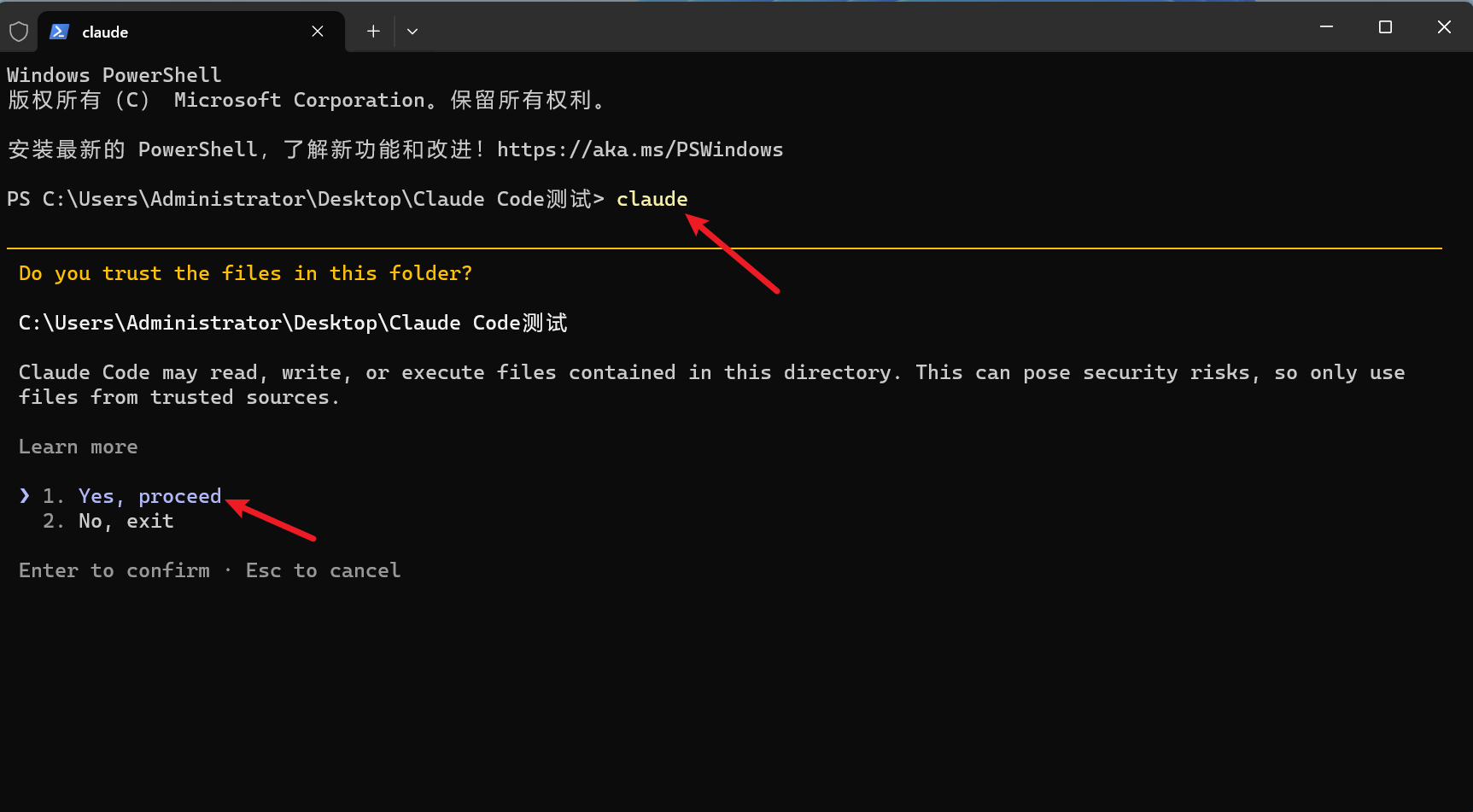Click the folder path under the trust question
Image resolution: width=1473 pixels, height=812 pixels.
coord(293,323)
